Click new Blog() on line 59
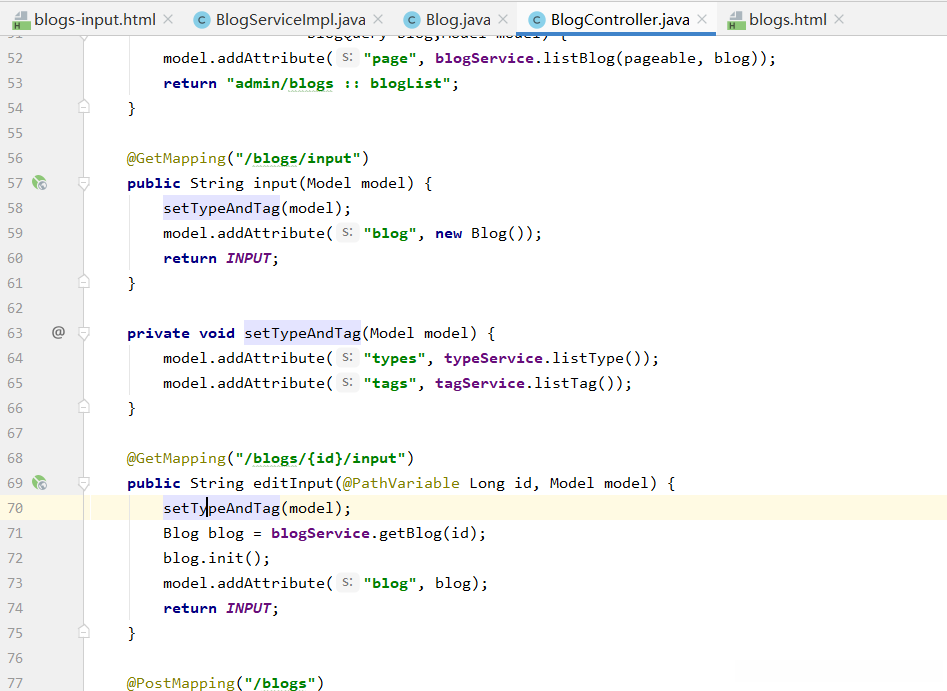Viewport: 947px width, 691px height. pyautogui.click(x=483, y=233)
